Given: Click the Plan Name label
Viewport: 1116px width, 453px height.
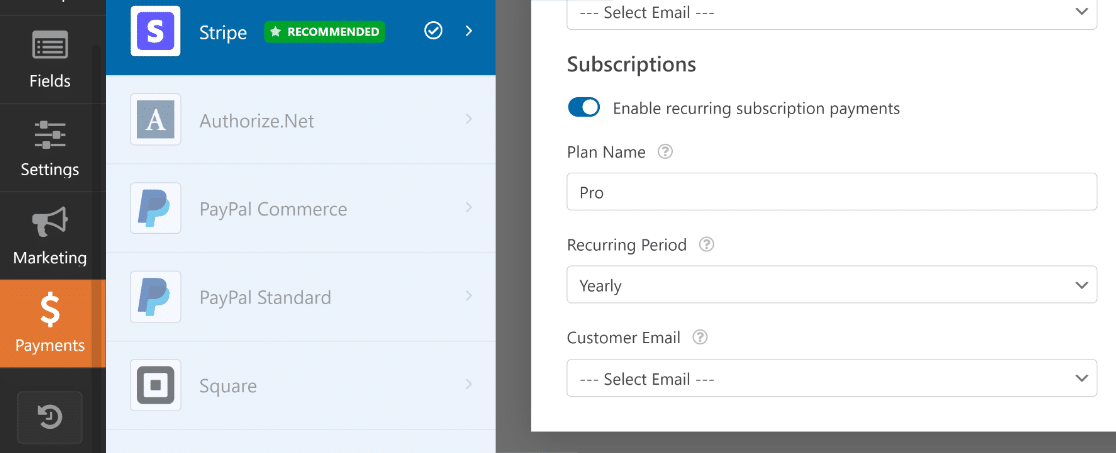Looking at the screenshot, I should (x=606, y=152).
